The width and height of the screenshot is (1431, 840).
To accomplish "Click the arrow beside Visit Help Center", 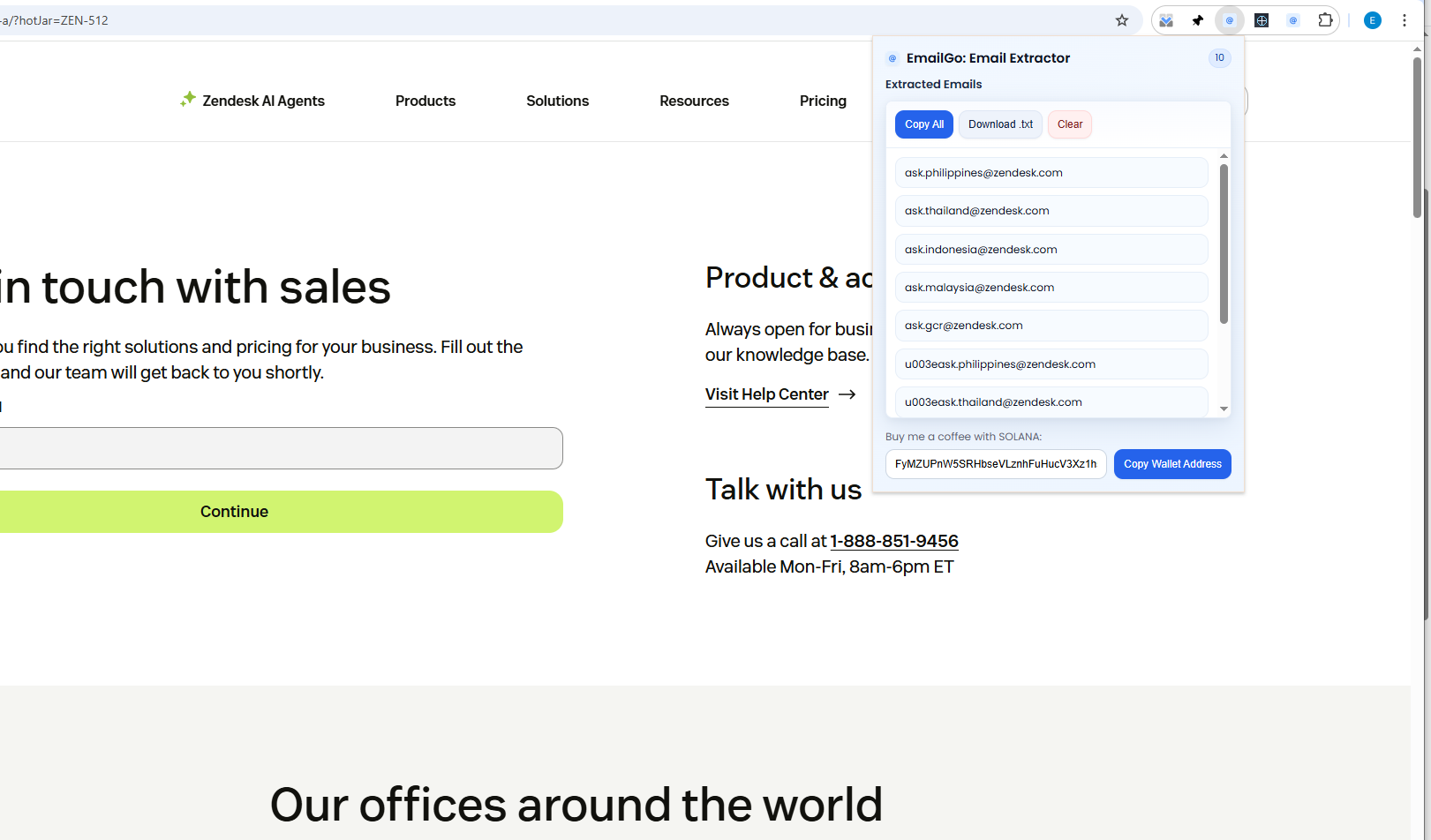I will [x=847, y=394].
